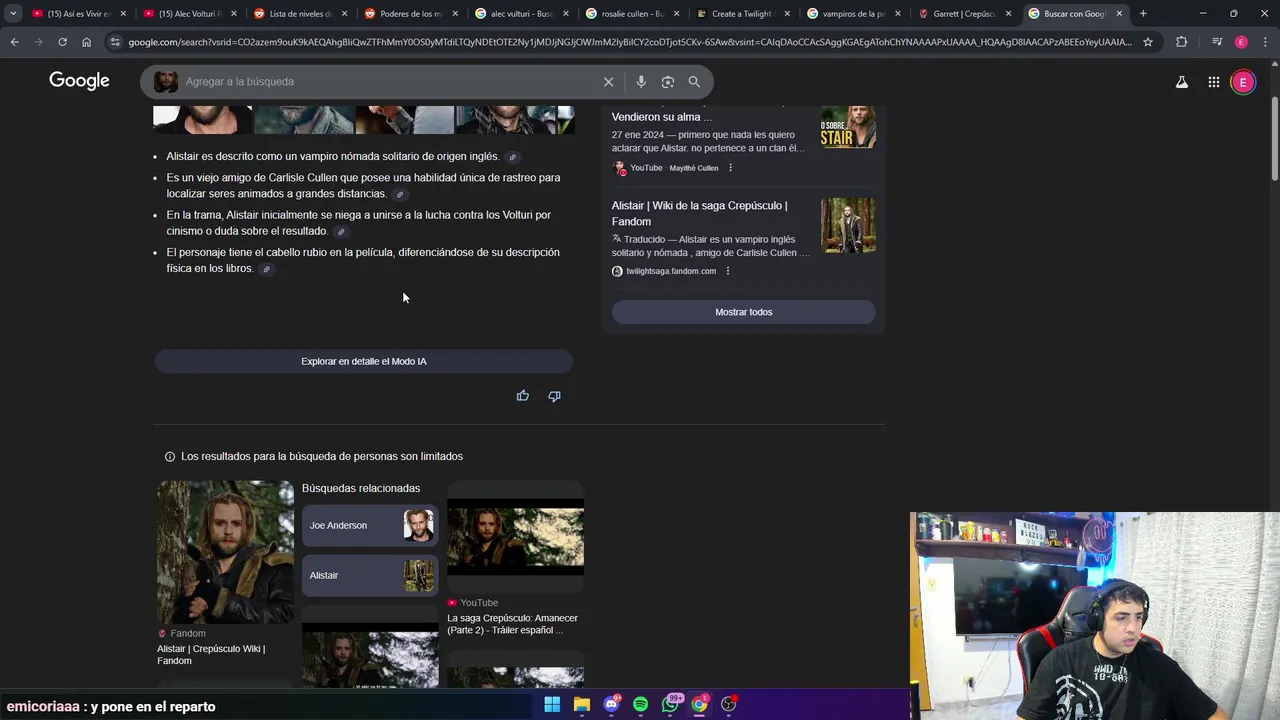Start voice search with the microphone icon
Screen dimensions: 1280x720
click(x=641, y=82)
